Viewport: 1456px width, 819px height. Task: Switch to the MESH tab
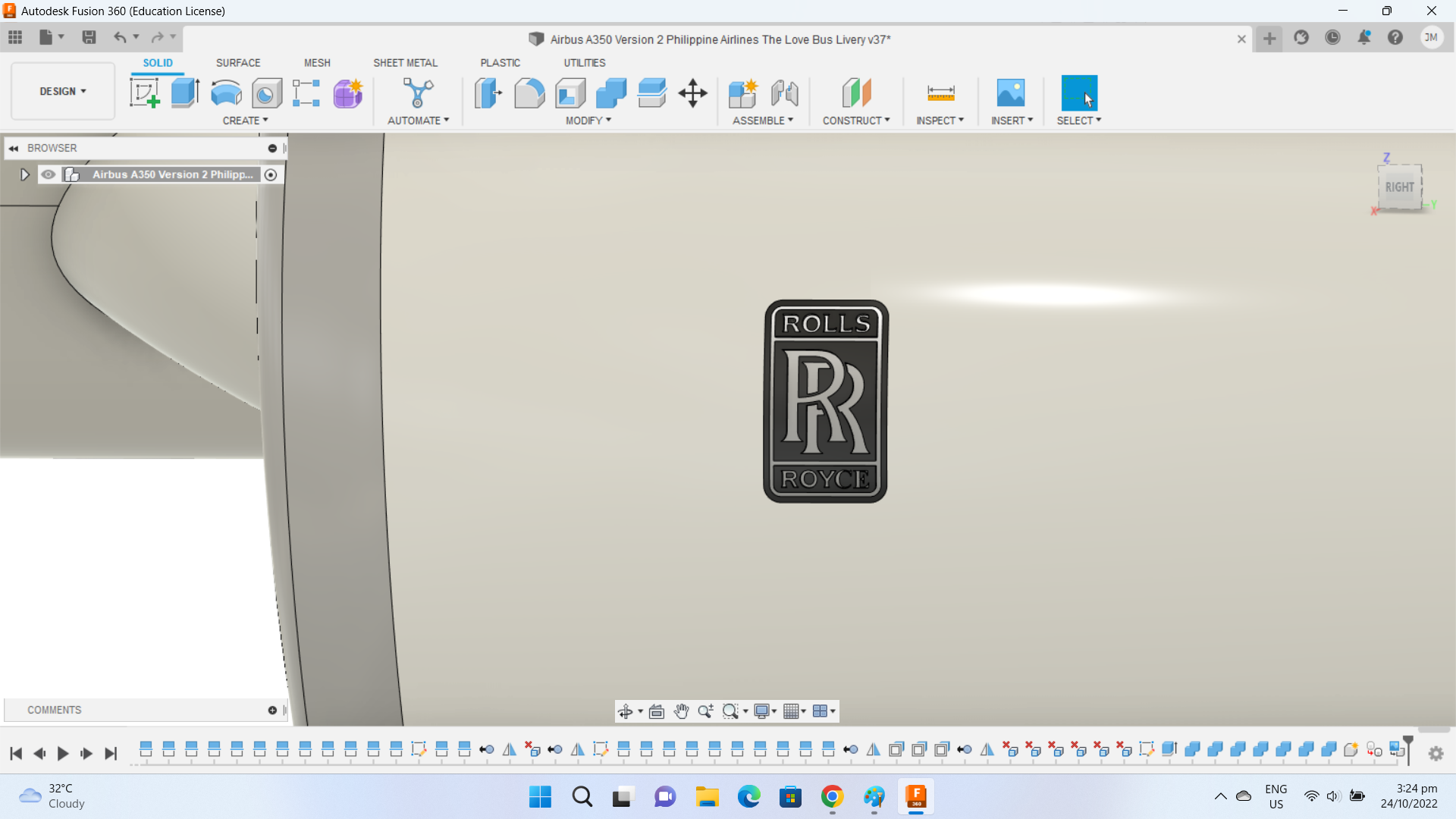click(317, 63)
